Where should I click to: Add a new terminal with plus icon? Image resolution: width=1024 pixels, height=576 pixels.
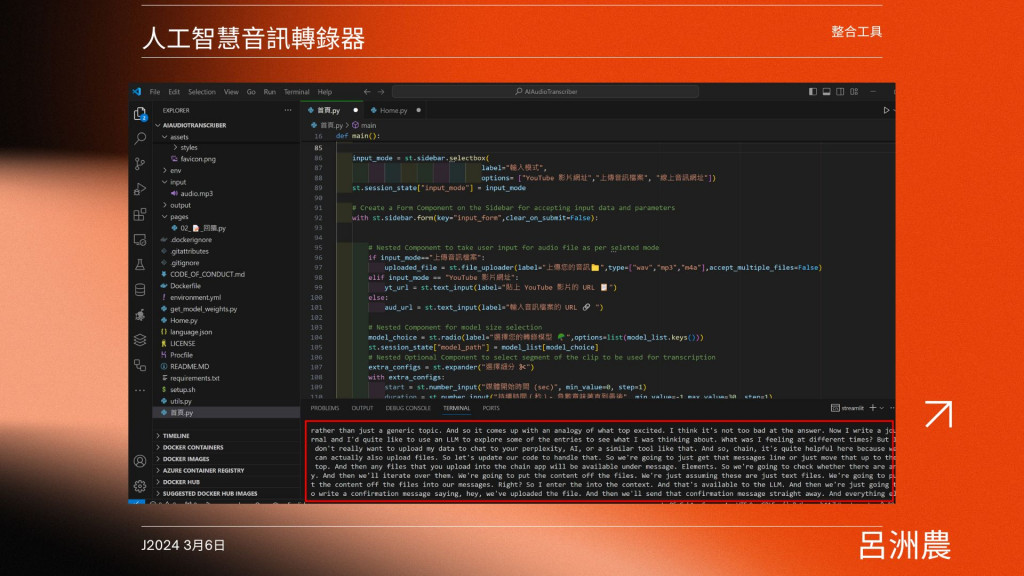[x=872, y=408]
